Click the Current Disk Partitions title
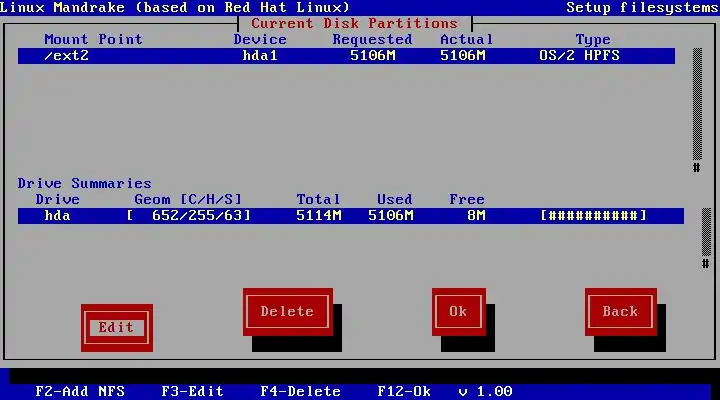This screenshot has height=400, width=720. (x=355, y=23)
